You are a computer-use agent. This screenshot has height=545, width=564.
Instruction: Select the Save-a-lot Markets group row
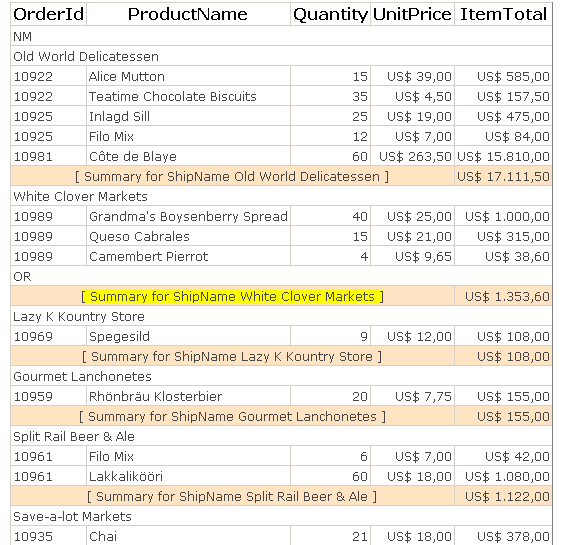point(282,517)
